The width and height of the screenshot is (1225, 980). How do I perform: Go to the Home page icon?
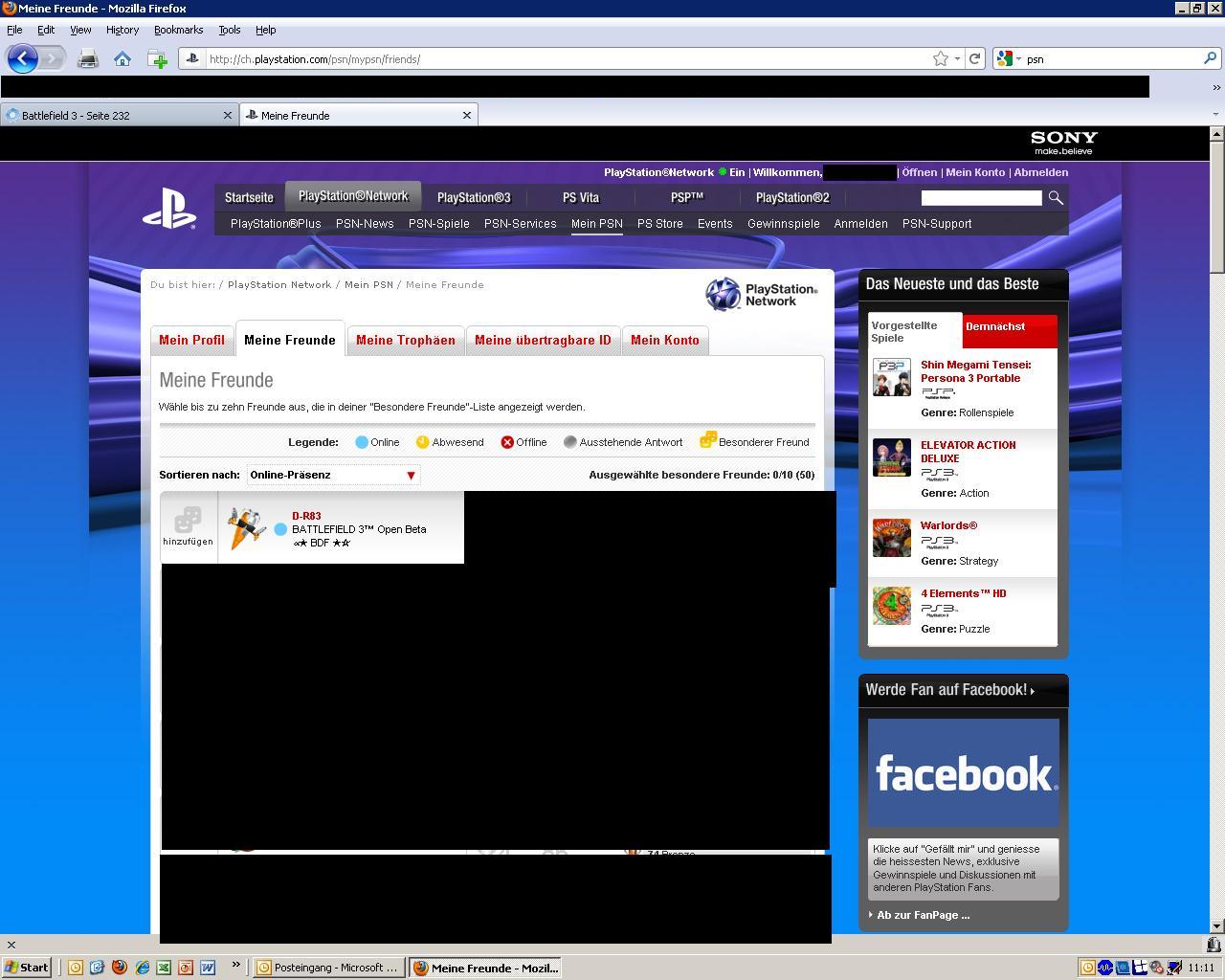click(x=122, y=59)
